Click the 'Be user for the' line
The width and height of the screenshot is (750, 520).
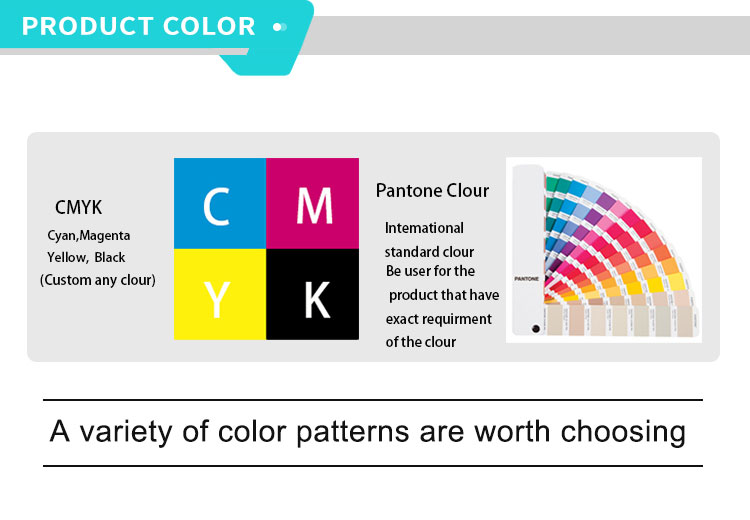[430, 271]
